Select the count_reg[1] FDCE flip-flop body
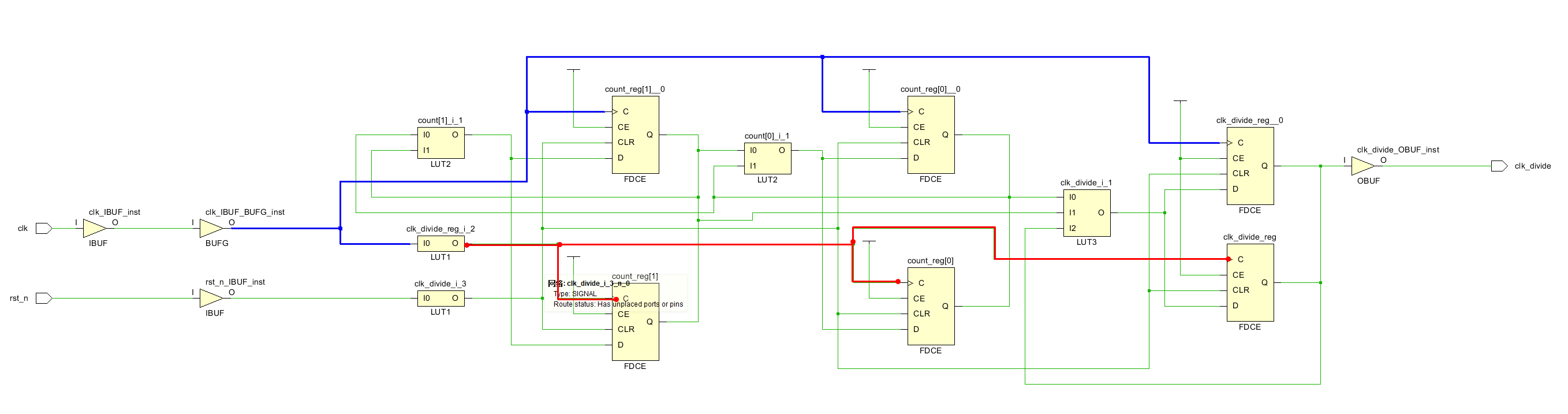The height and width of the screenshot is (414, 1568). 636,322
